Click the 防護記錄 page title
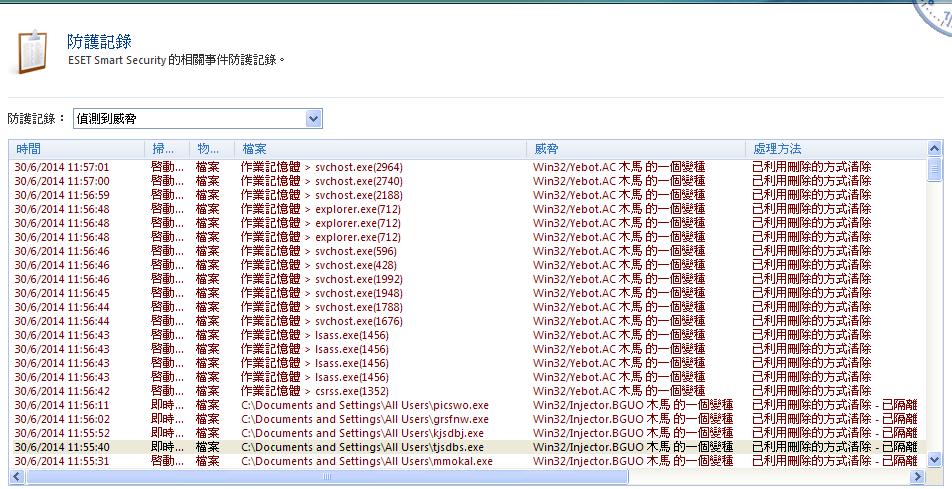Screen dimensions: 952x489 100,41
